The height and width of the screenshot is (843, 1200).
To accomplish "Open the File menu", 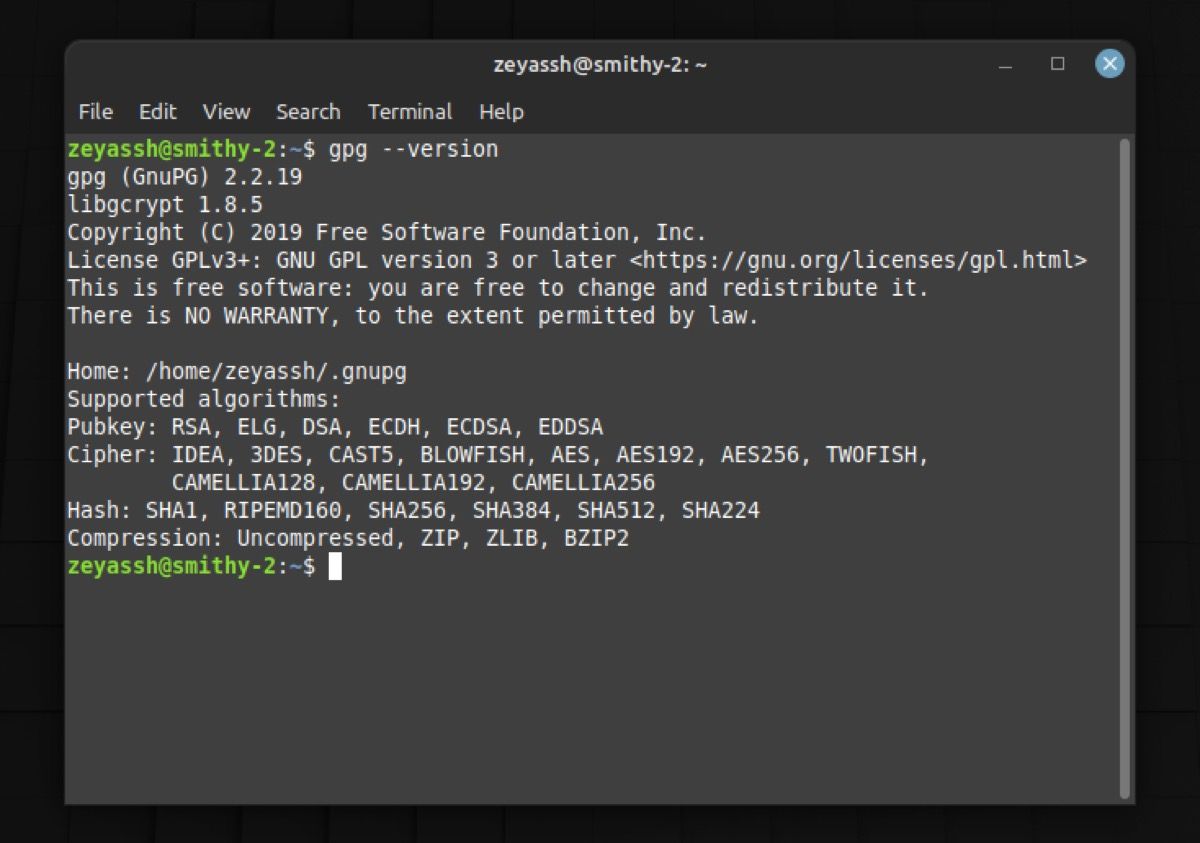I will coord(95,112).
